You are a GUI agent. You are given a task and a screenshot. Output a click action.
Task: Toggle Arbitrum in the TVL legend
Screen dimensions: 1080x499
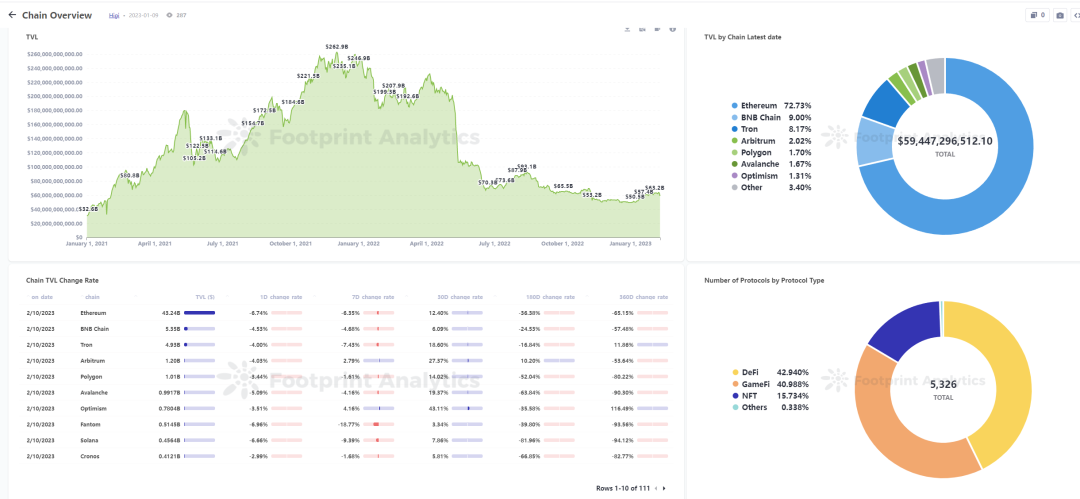(x=771, y=141)
